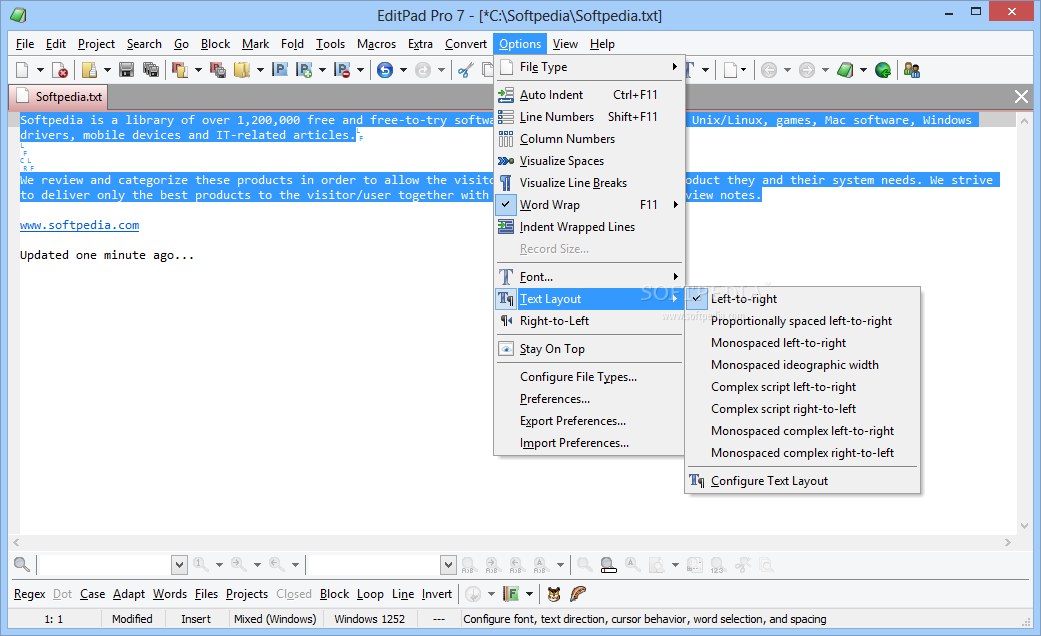This screenshot has height=636, width=1041.
Task: Click the highlight search matches icon
Action: pyautogui.click(x=608, y=565)
